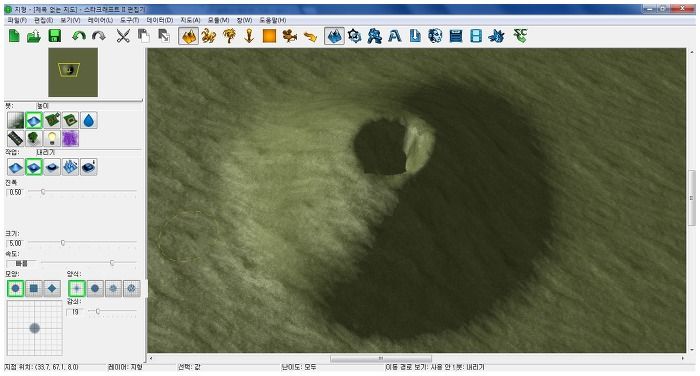
Task: Open the 도구(T) menu
Action: pyautogui.click(x=129, y=20)
